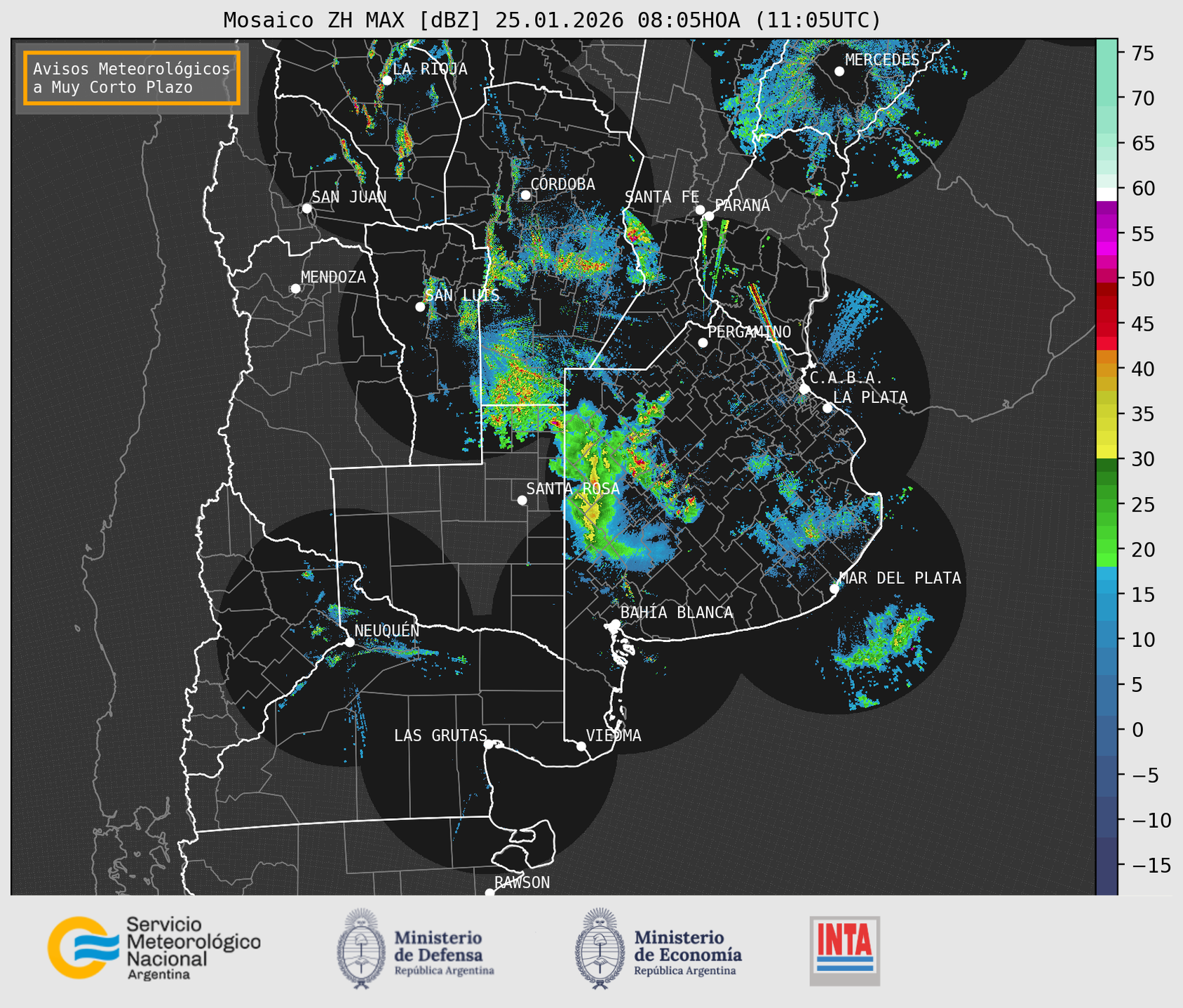
Task: Click the LAS GRUTAS city marker dot
Action: 489,744
